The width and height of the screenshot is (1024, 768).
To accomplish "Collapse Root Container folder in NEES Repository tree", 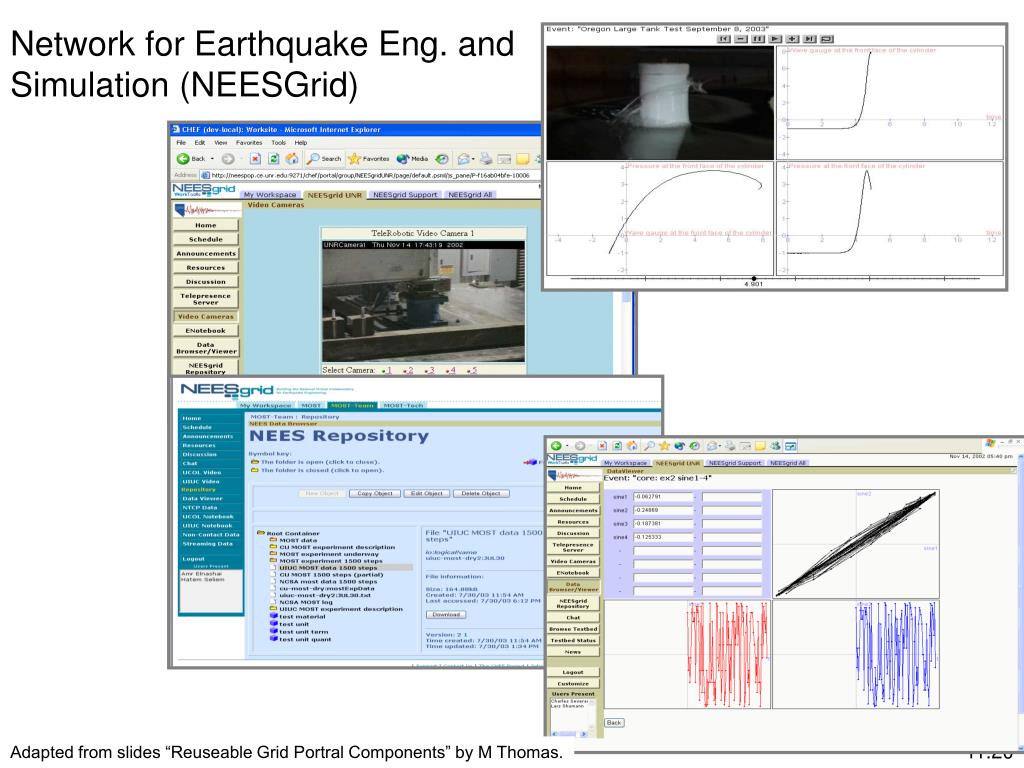I will point(261,533).
